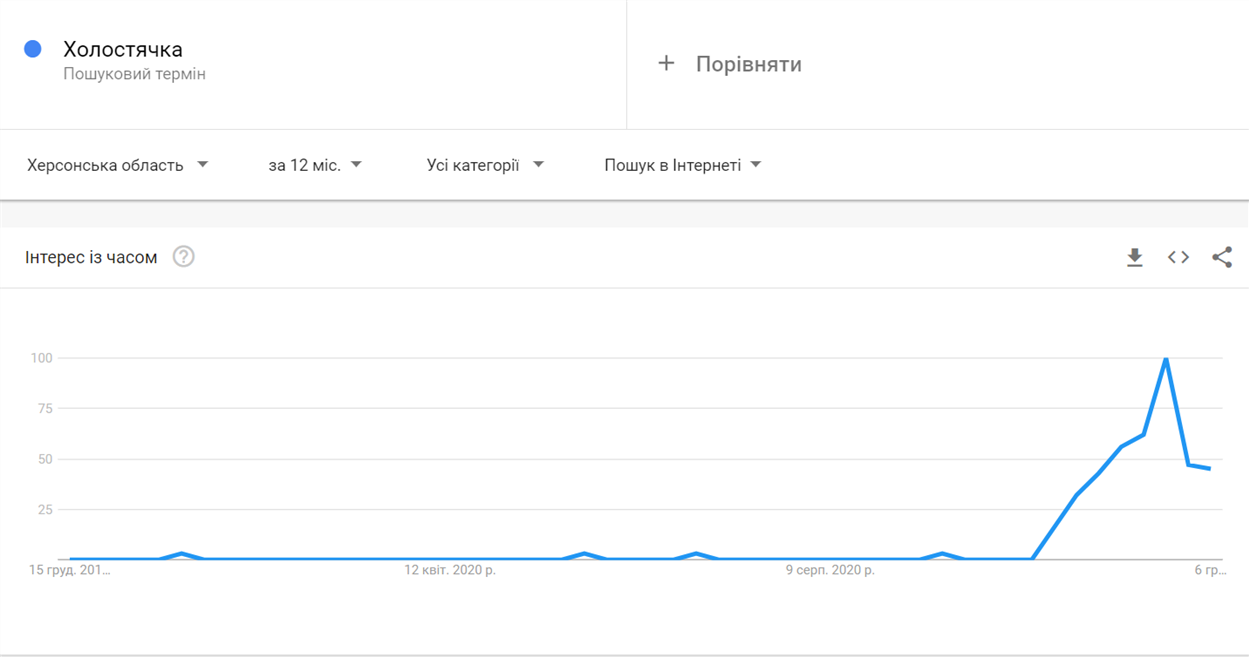Click the Інтерес із часом heading
Screen dimensions: 1249x657
pyautogui.click(x=91, y=257)
